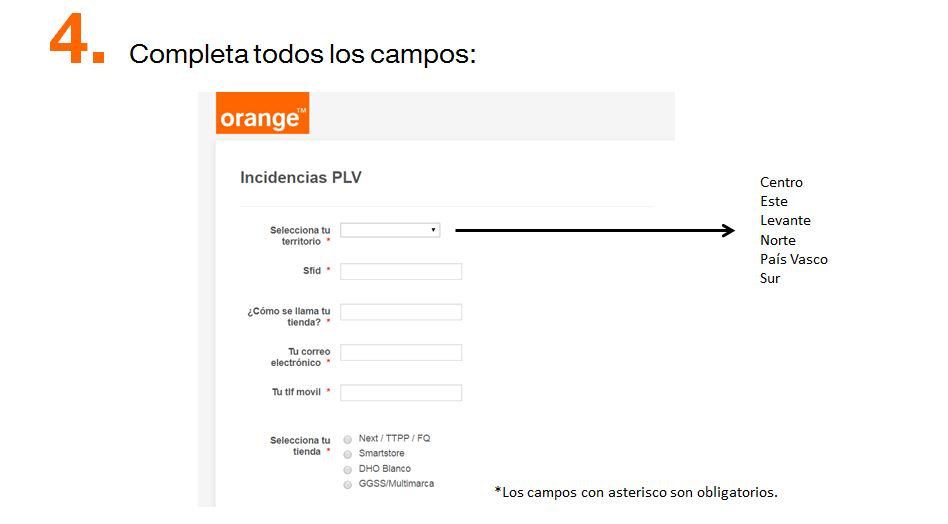Click the Este territory option
The image size is (948, 524).
coord(774,201)
